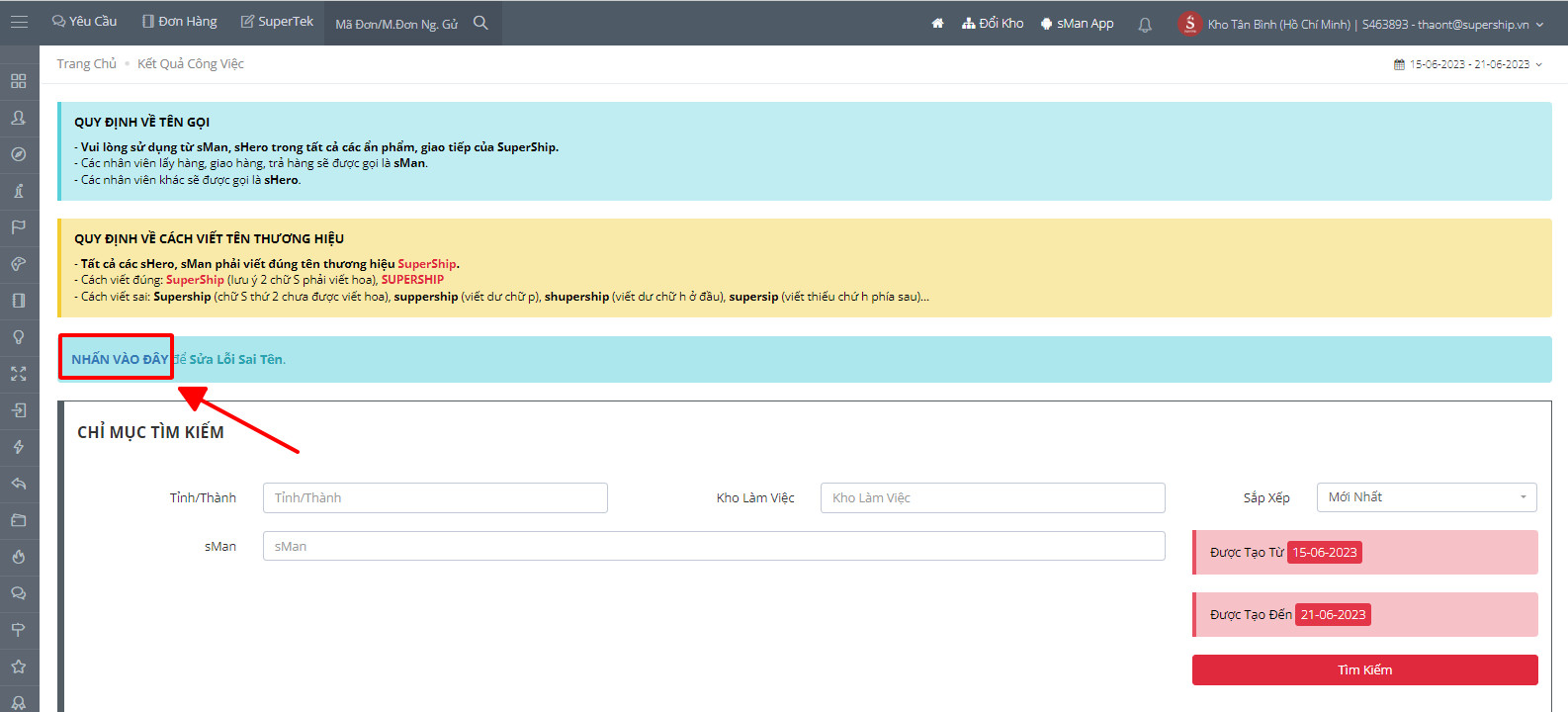Click the CHỈ MỤC TÌM KIẾM heading
This screenshot has width=1568, height=712.
click(x=150, y=432)
